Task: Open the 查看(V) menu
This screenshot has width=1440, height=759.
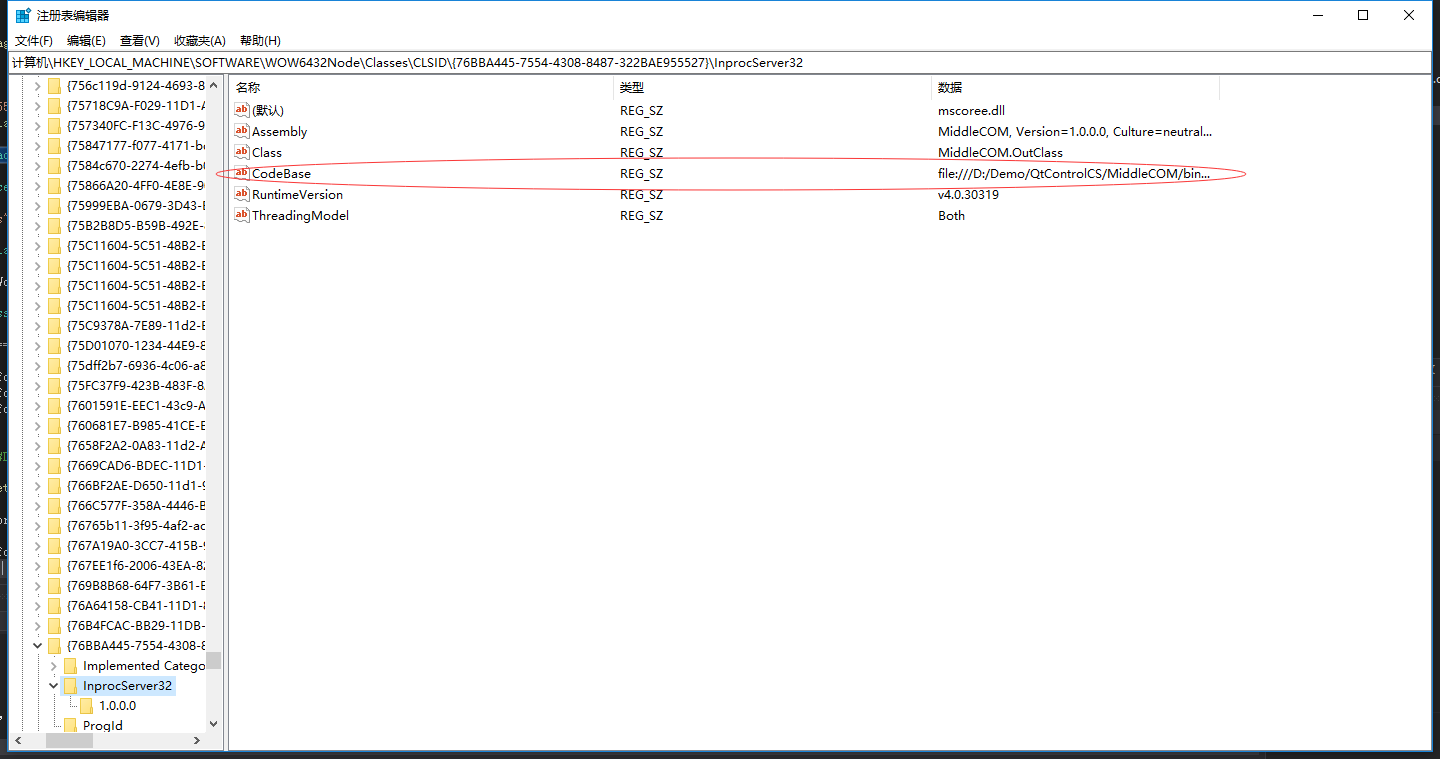Action: pos(140,40)
